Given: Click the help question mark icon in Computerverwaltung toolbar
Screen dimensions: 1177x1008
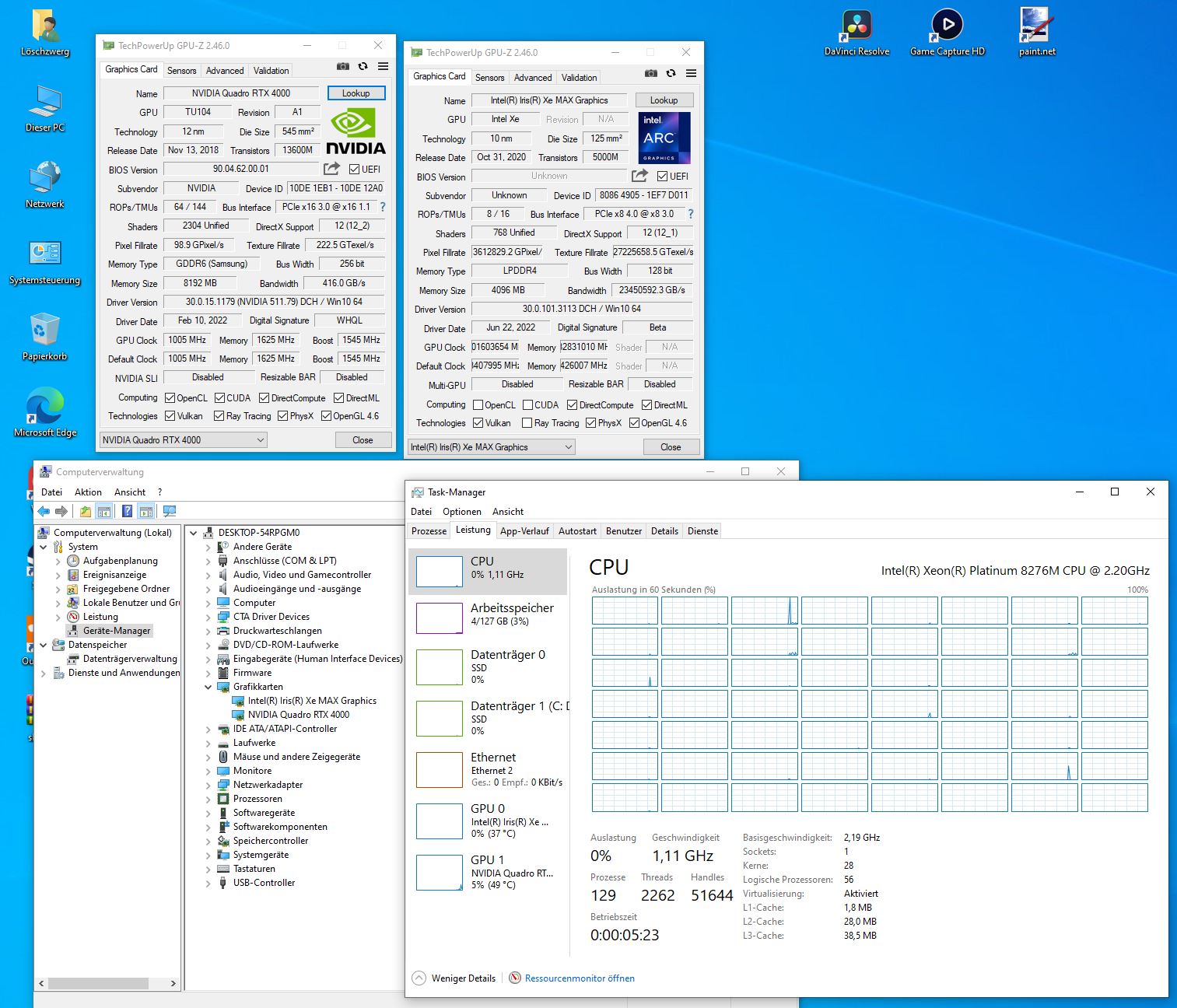Looking at the screenshot, I should [127, 511].
